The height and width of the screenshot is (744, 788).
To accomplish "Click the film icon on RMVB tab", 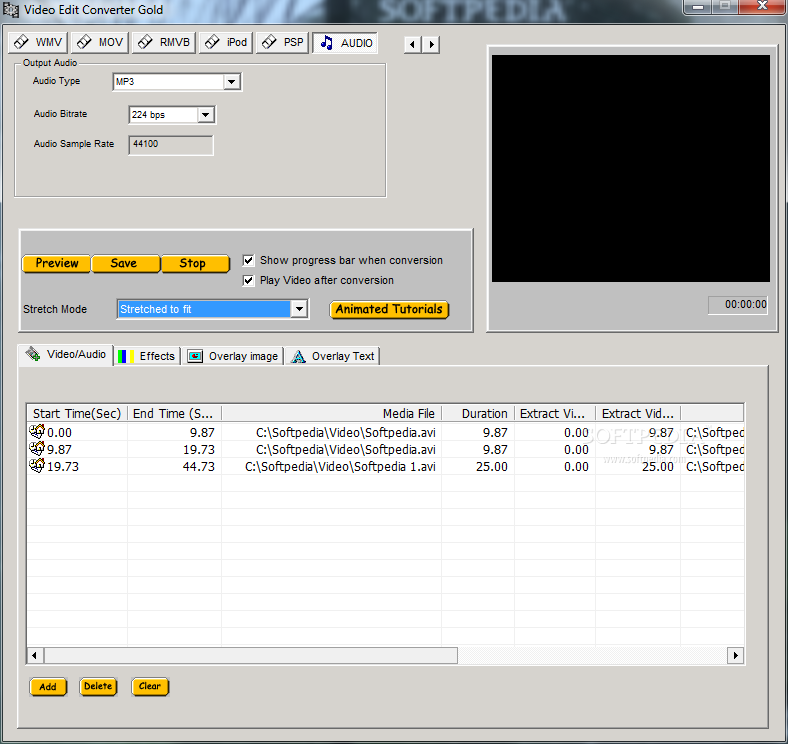I will point(145,42).
